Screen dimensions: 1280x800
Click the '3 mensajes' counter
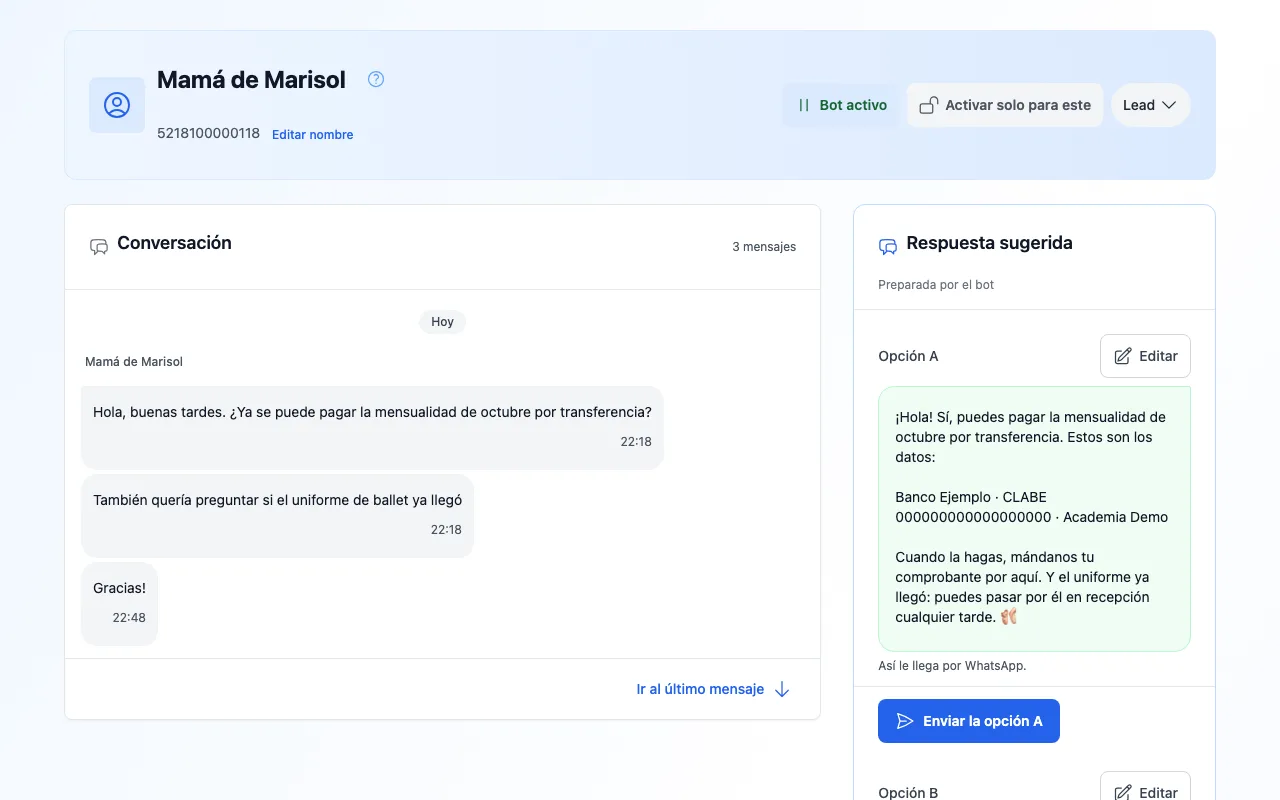(x=764, y=246)
